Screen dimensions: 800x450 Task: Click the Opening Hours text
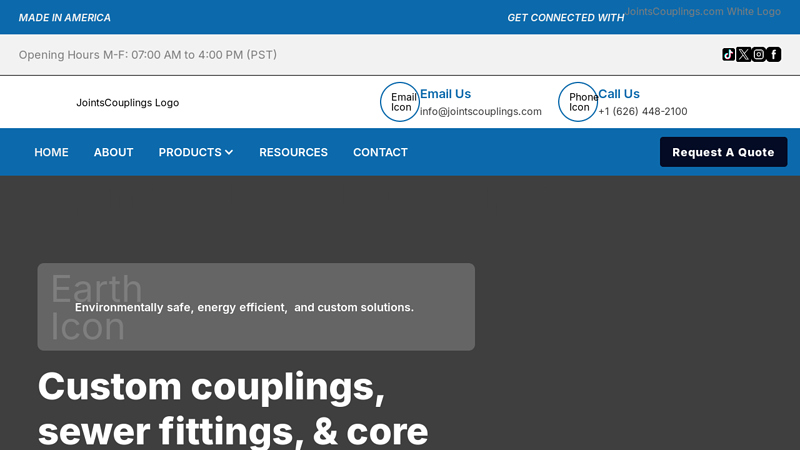148,55
